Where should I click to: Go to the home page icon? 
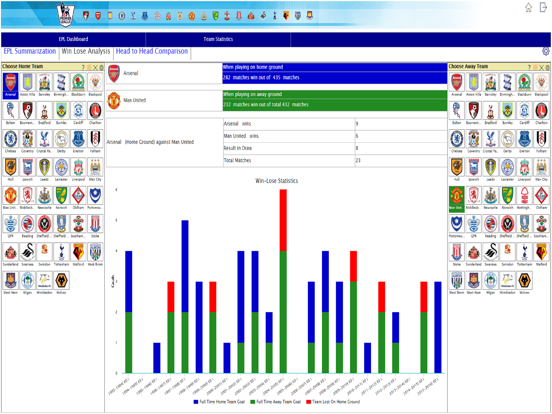[528, 8]
